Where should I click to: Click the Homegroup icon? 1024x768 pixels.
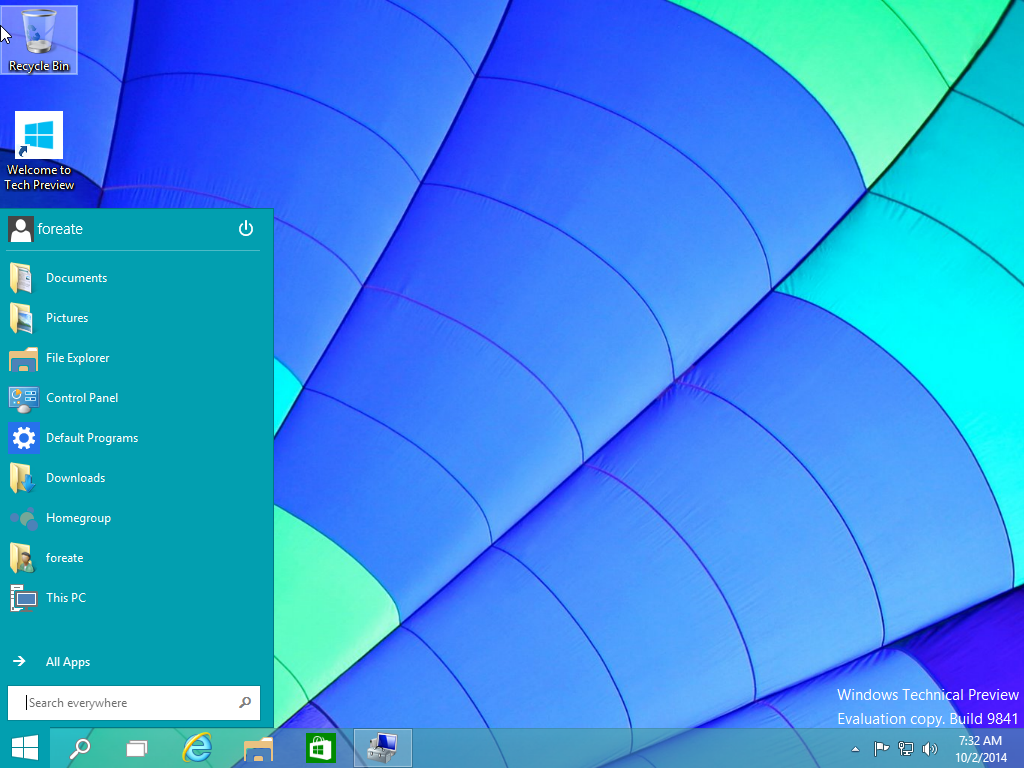24,519
